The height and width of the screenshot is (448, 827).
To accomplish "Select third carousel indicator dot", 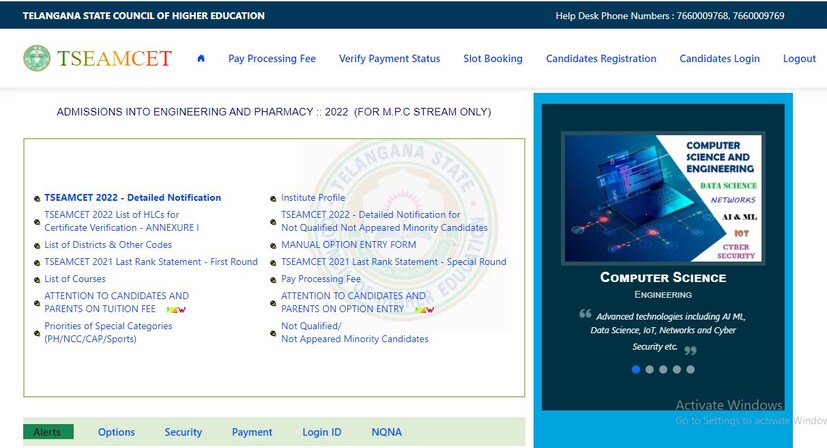I will pyautogui.click(x=663, y=369).
